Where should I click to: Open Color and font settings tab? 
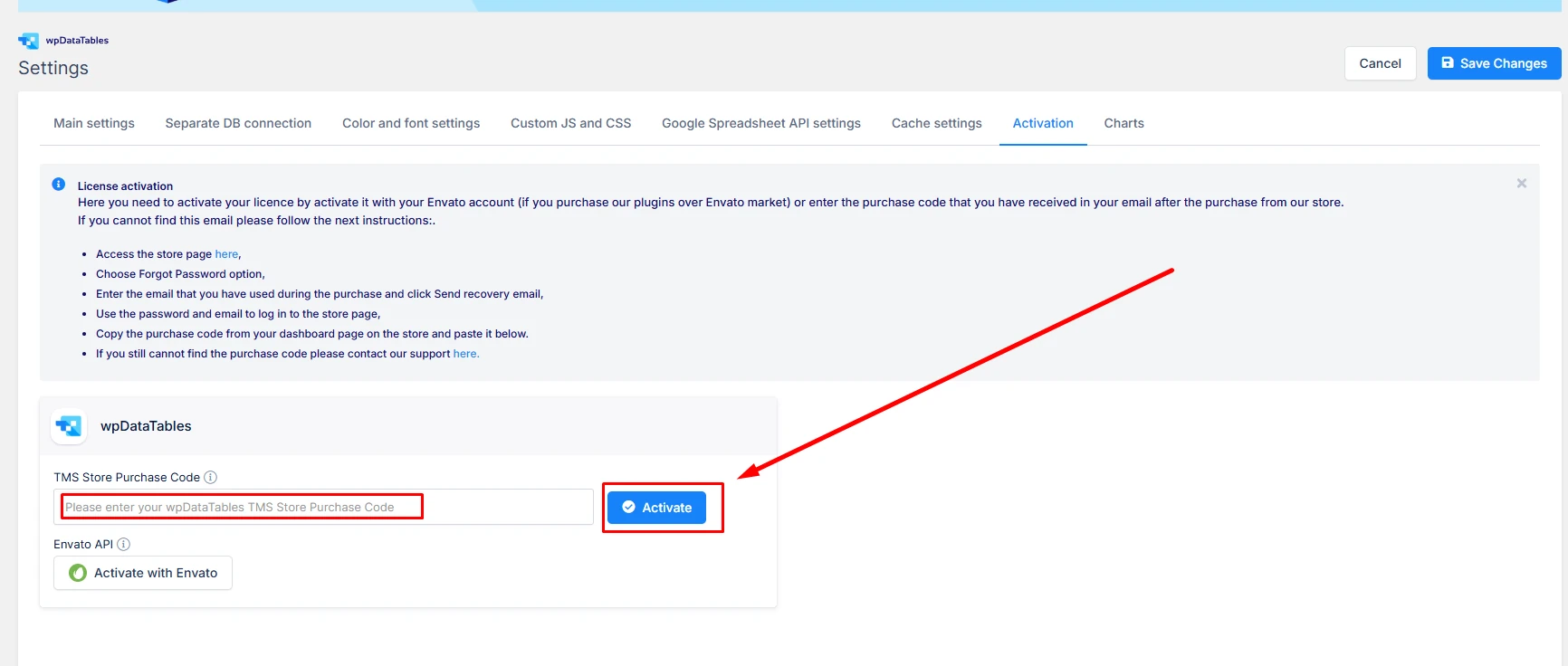pos(411,123)
